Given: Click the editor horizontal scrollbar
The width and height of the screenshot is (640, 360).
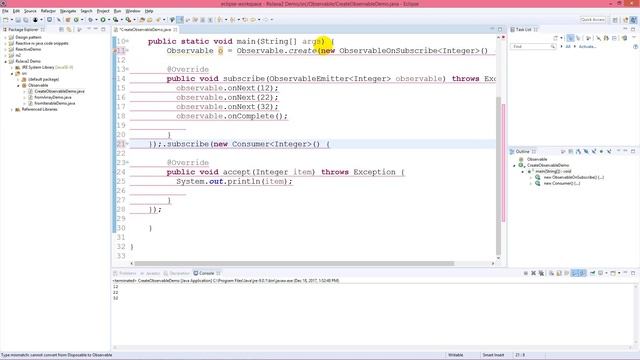Looking at the screenshot, I should 294,264.
